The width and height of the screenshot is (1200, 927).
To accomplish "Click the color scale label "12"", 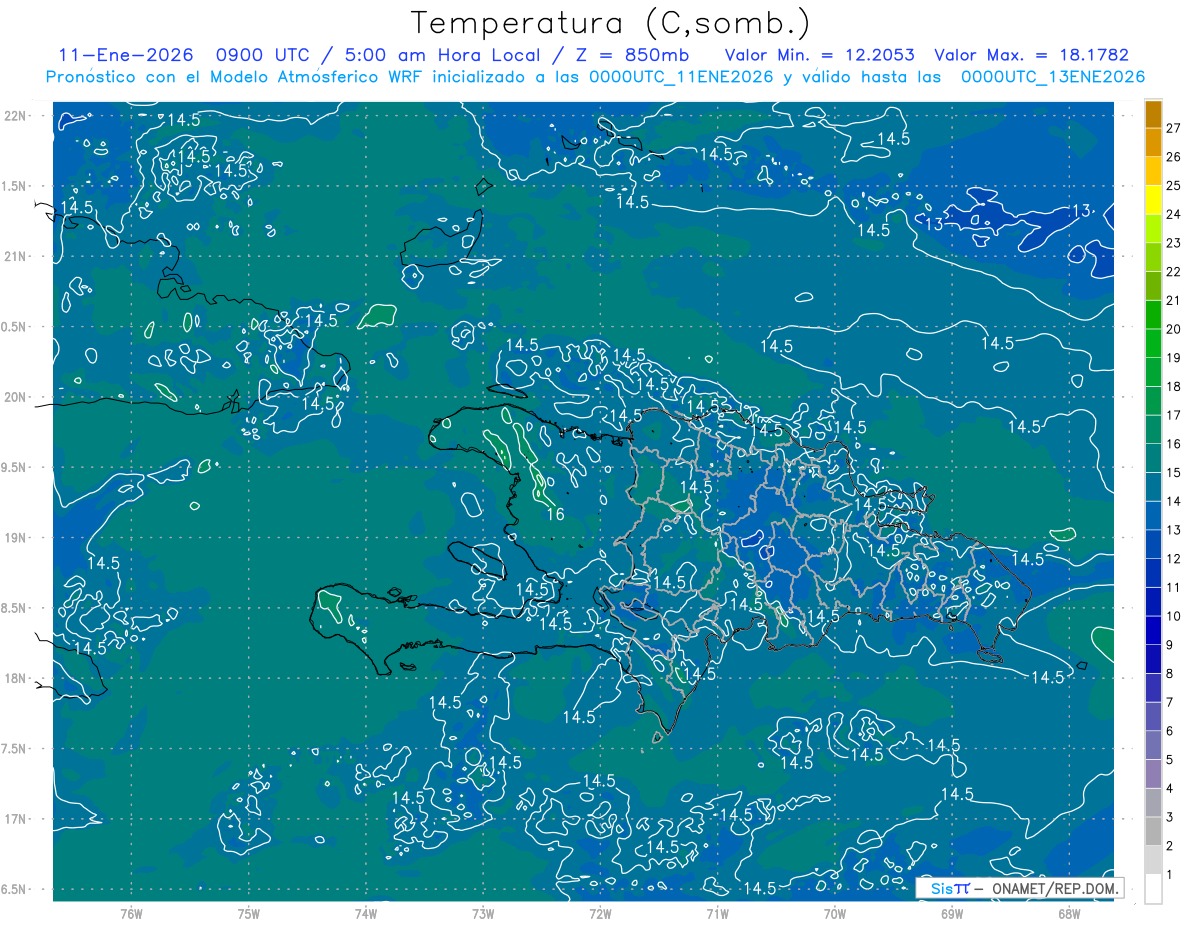I will 1174,559.
